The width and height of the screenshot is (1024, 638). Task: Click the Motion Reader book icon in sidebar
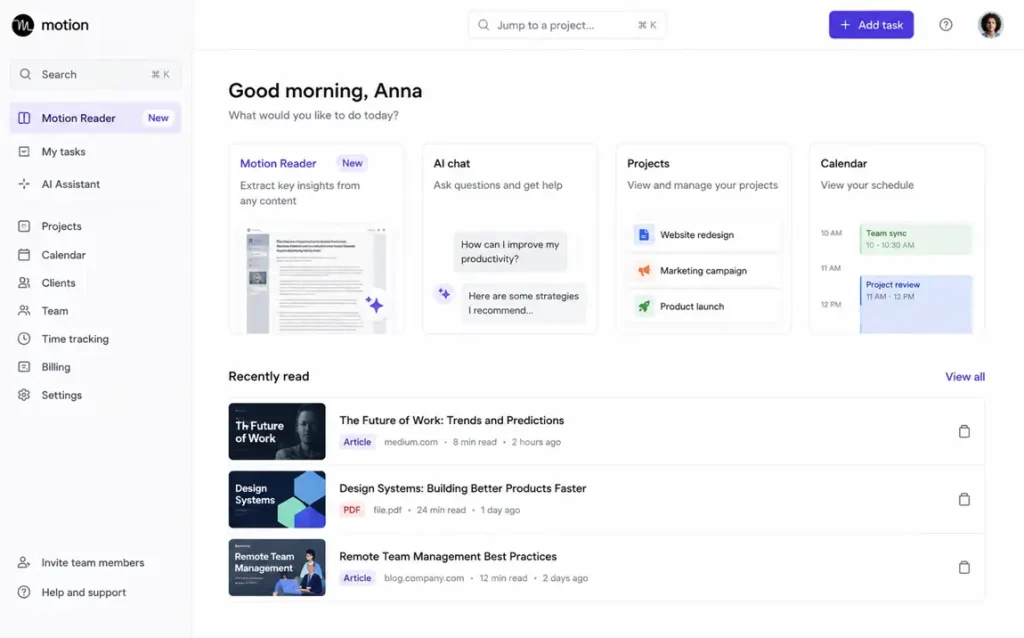(24, 118)
